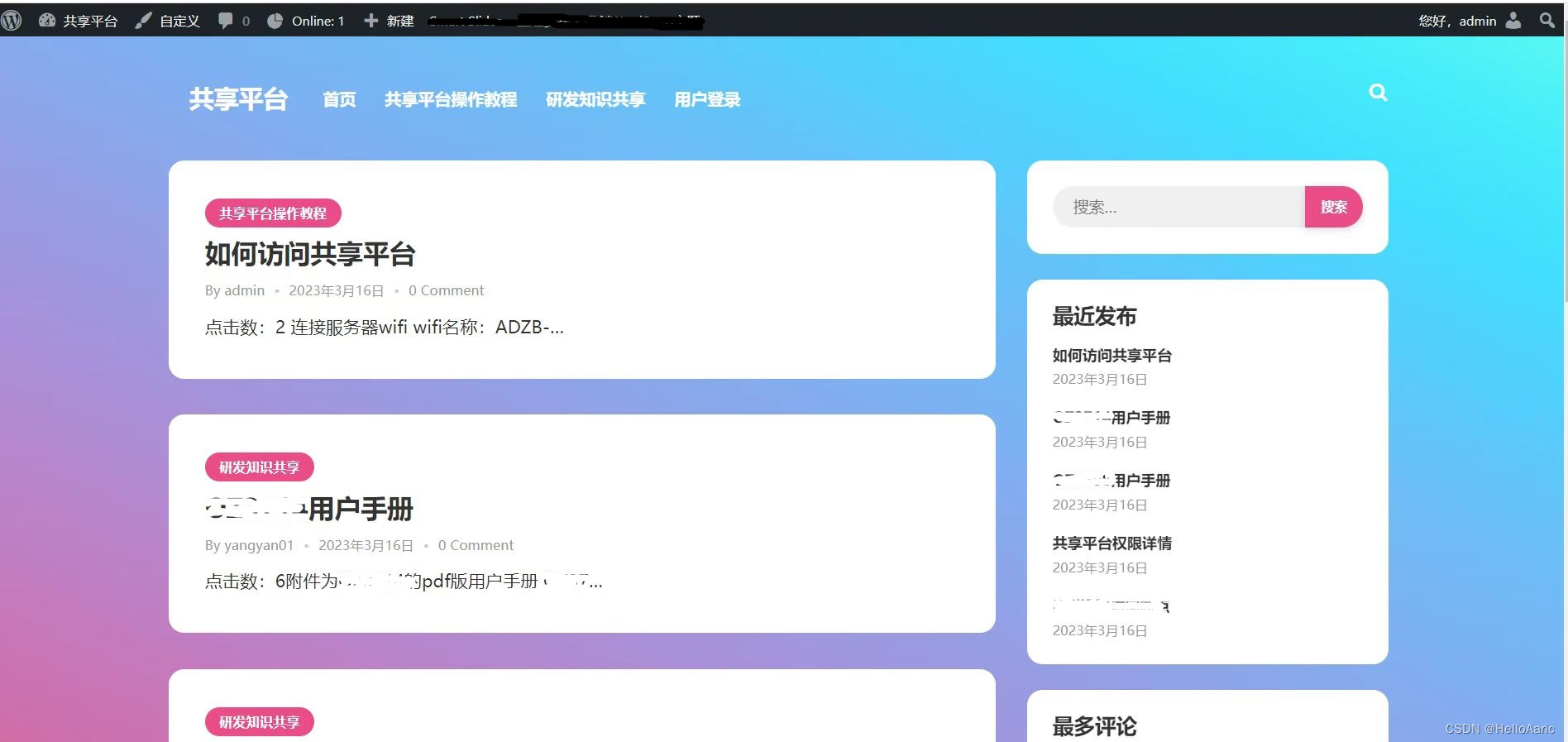Click 0 Comment on first post

446,290
